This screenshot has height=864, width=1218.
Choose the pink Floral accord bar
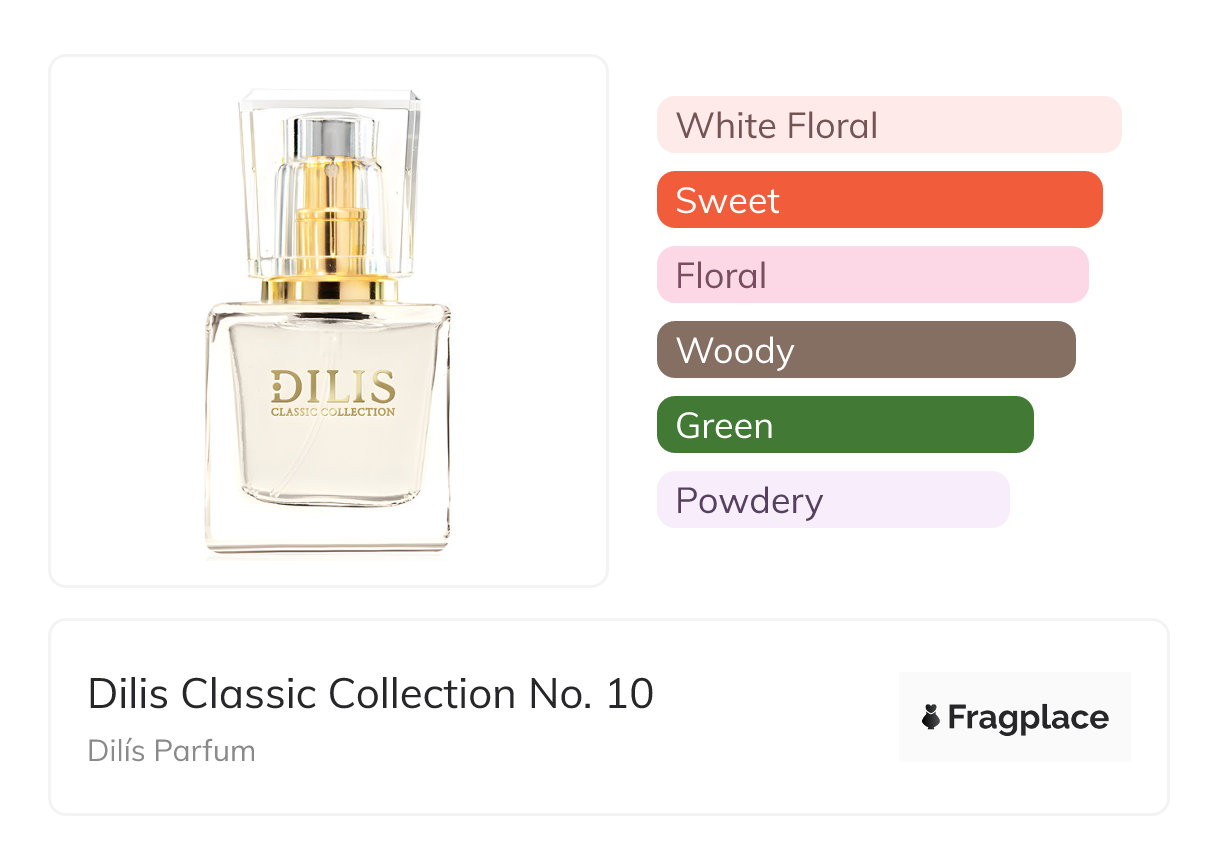(x=872, y=275)
